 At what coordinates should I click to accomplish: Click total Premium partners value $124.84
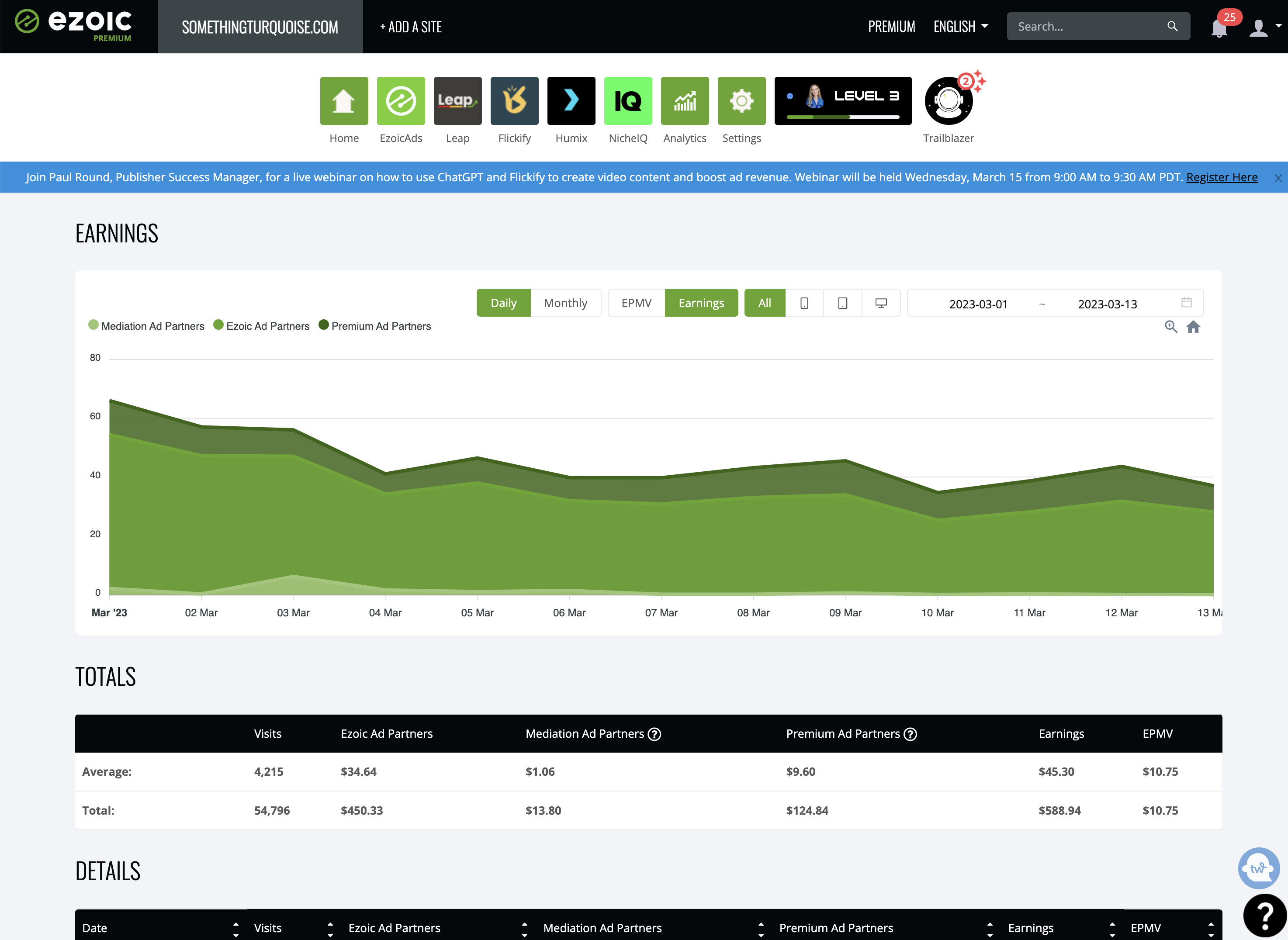pyautogui.click(x=807, y=810)
